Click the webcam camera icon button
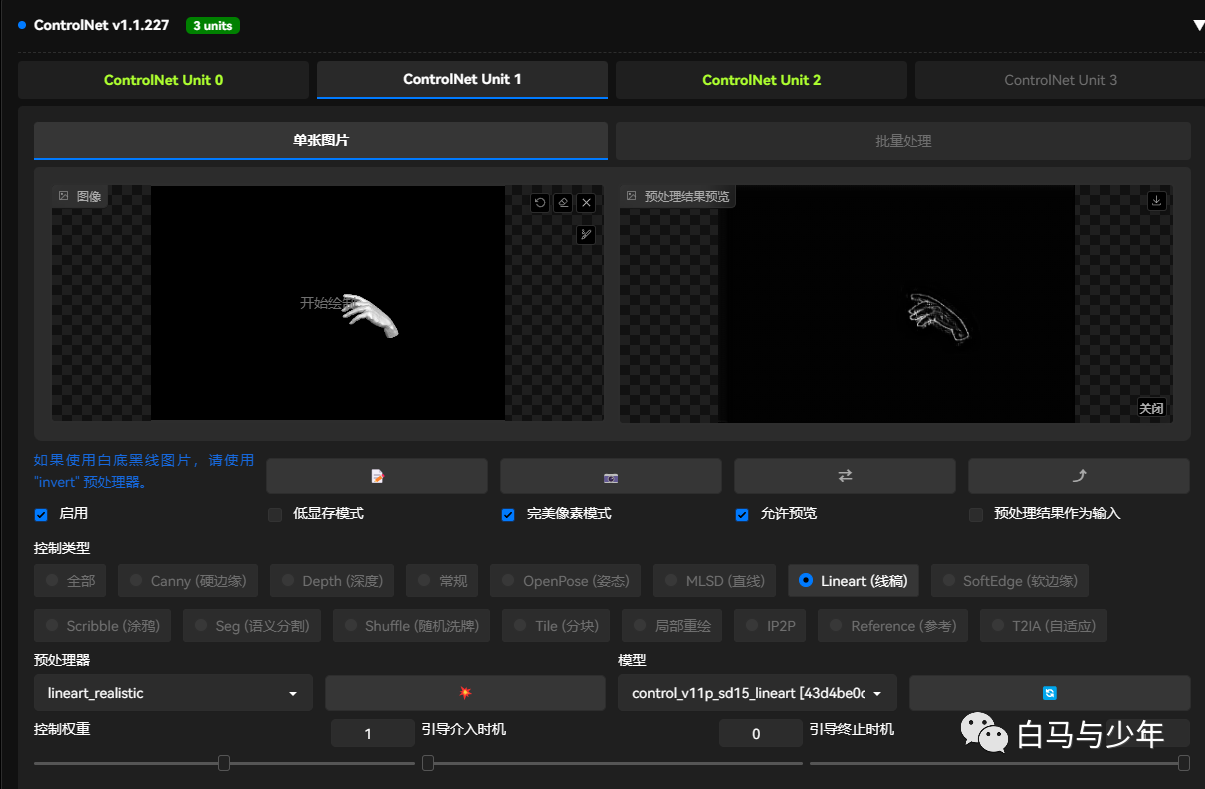The height and width of the screenshot is (789, 1205). [x=611, y=477]
